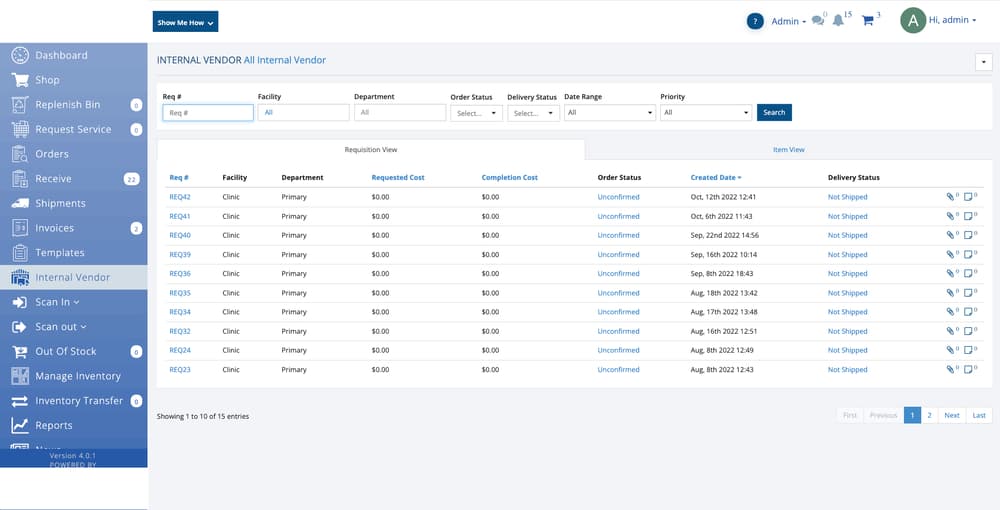Image resolution: width=1000 pixels, height=510 pixels.
Task: Sort by Req # column header
Action: point(179,178)
